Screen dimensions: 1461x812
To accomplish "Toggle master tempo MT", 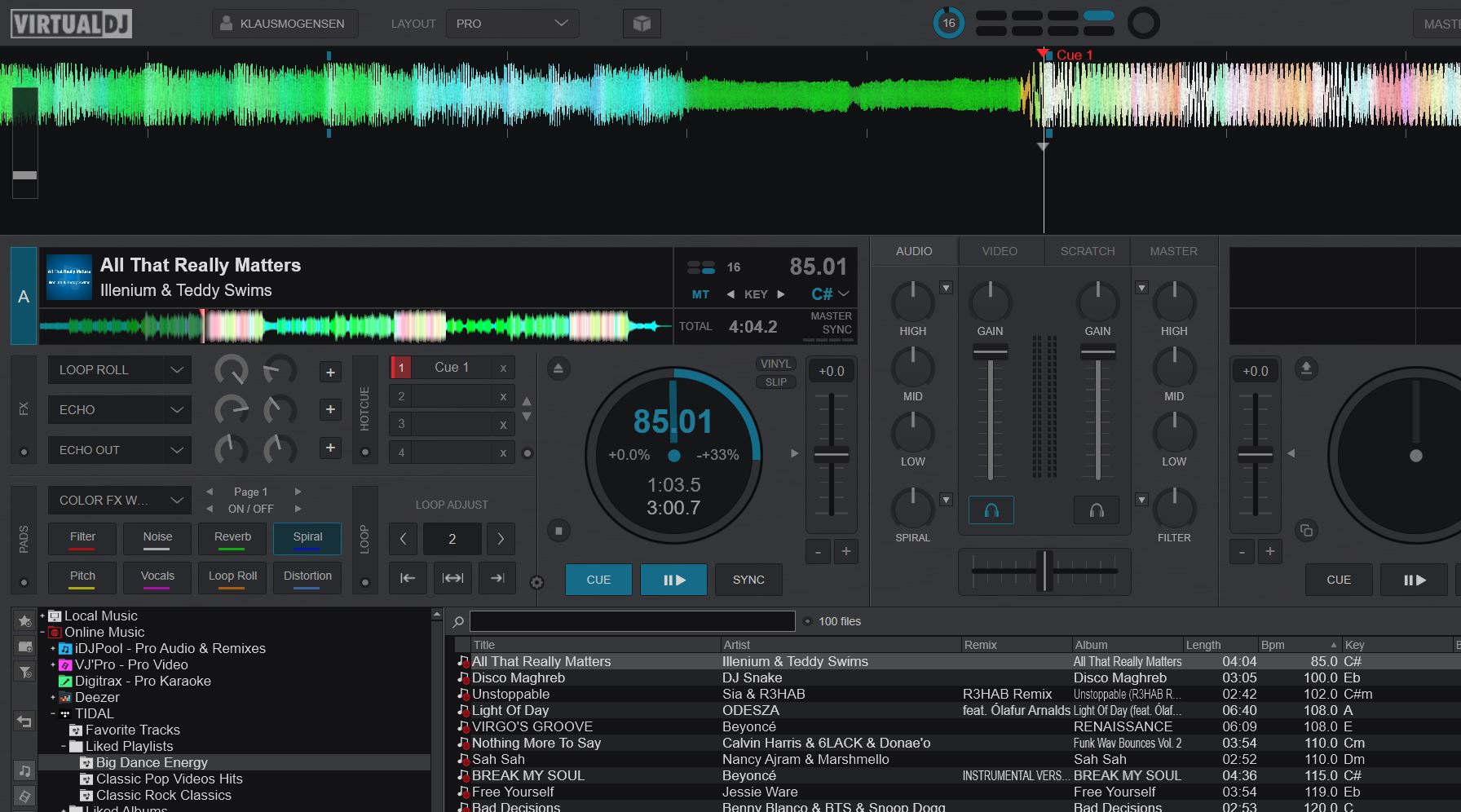I will [x=700, y=294].
